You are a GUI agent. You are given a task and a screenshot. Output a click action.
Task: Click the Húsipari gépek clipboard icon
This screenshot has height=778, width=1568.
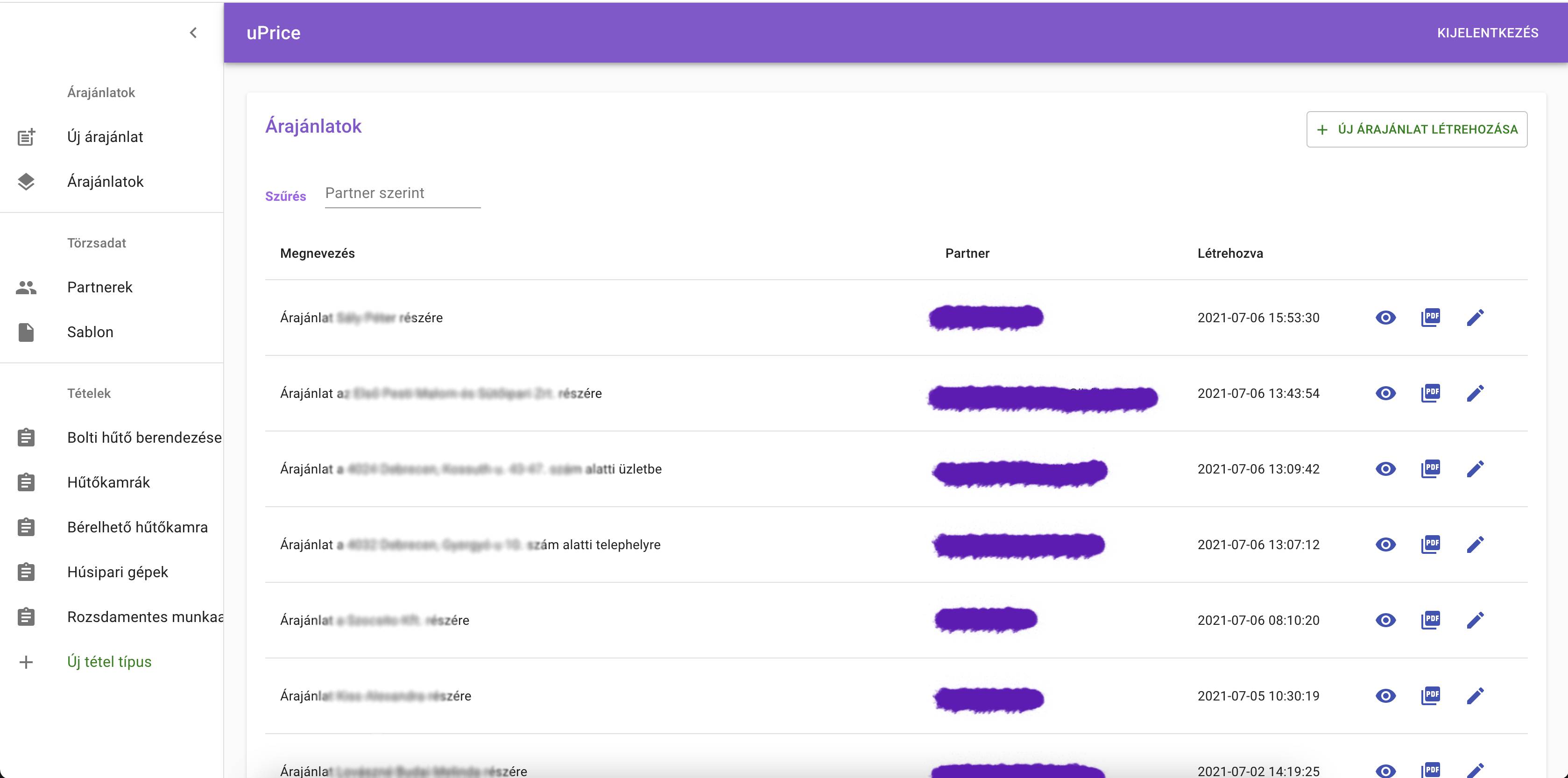(26, 572)
